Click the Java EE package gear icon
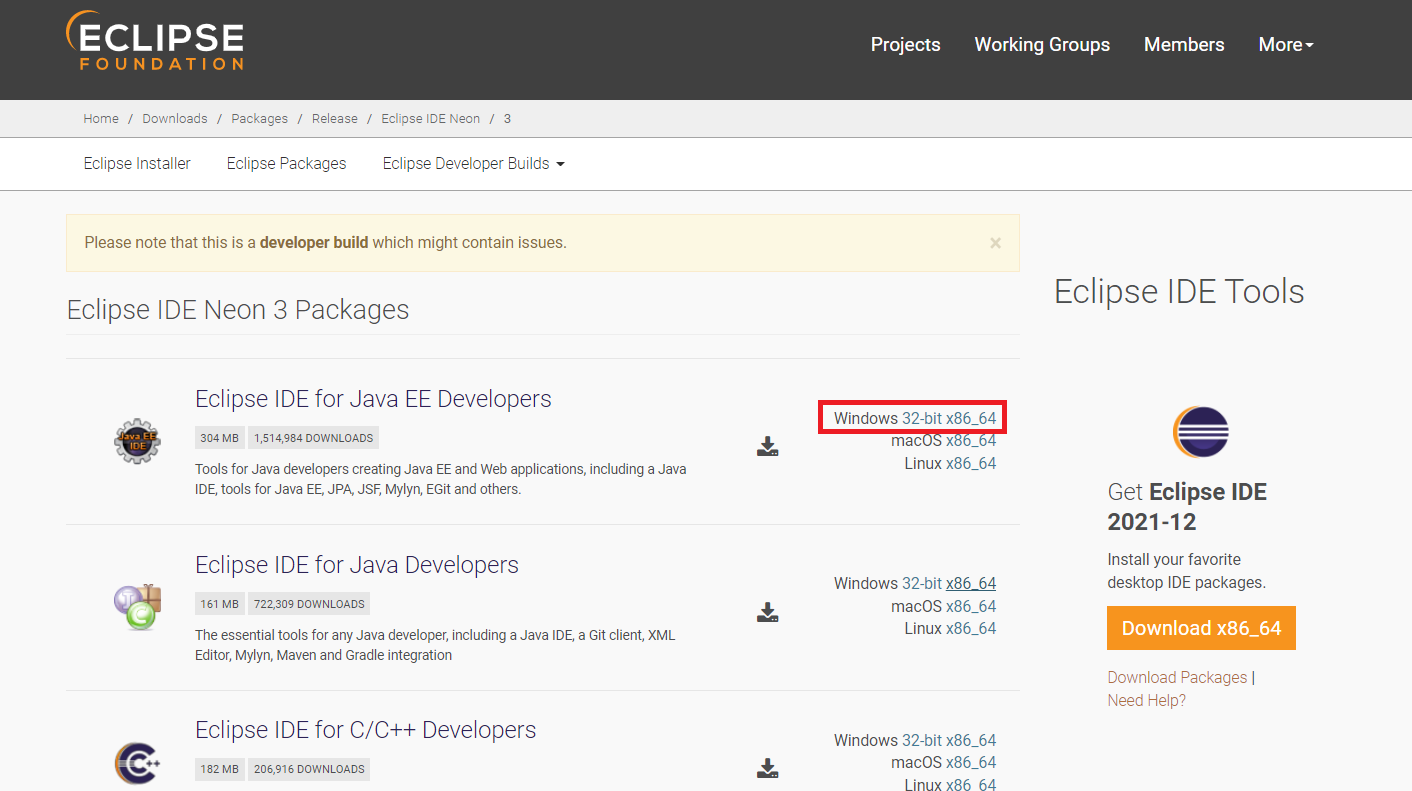This screenshot has height=791, width=1412. 137,441
